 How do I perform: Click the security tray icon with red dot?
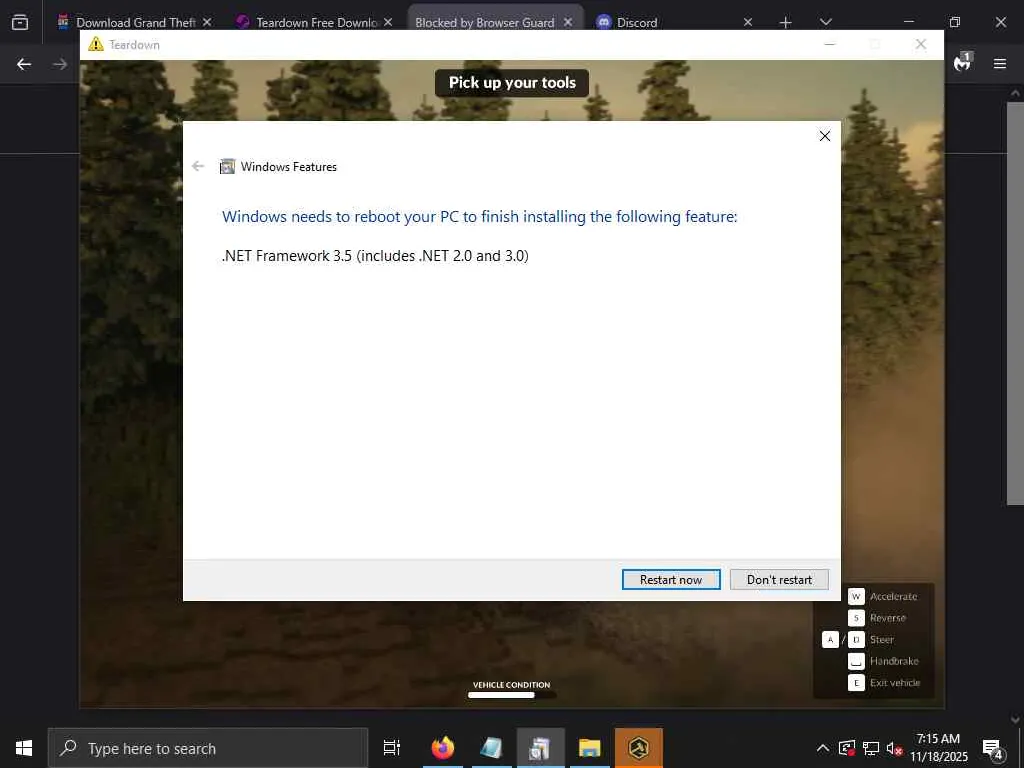(x=847, y=748)
